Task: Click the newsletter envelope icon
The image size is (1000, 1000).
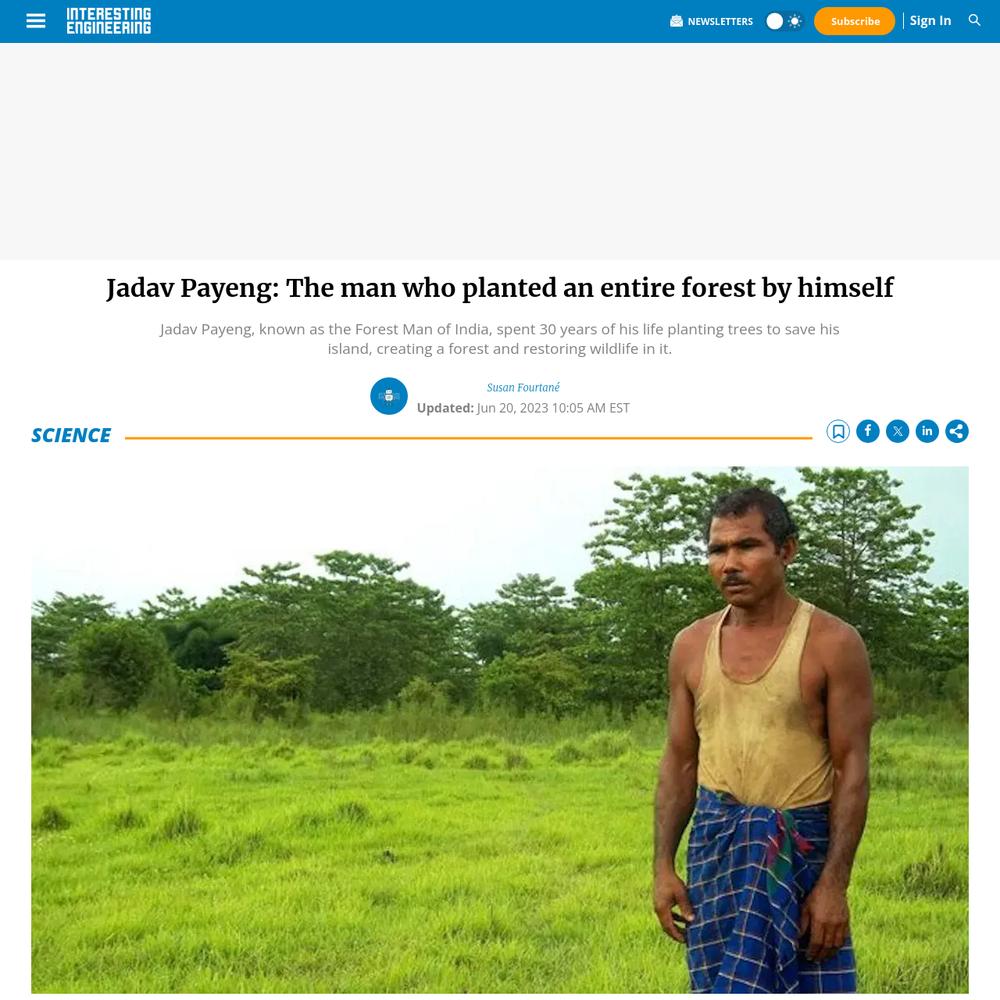Action: tap(676, 21)
